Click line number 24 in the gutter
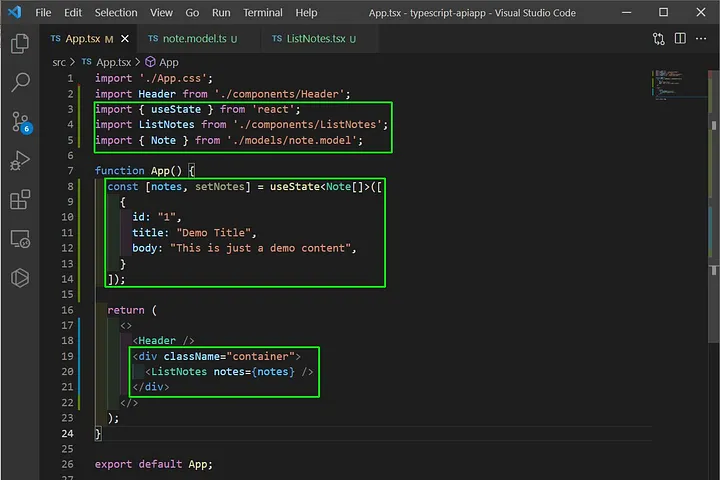Viewport: 720px width, 480px height. tap(67, 434)
